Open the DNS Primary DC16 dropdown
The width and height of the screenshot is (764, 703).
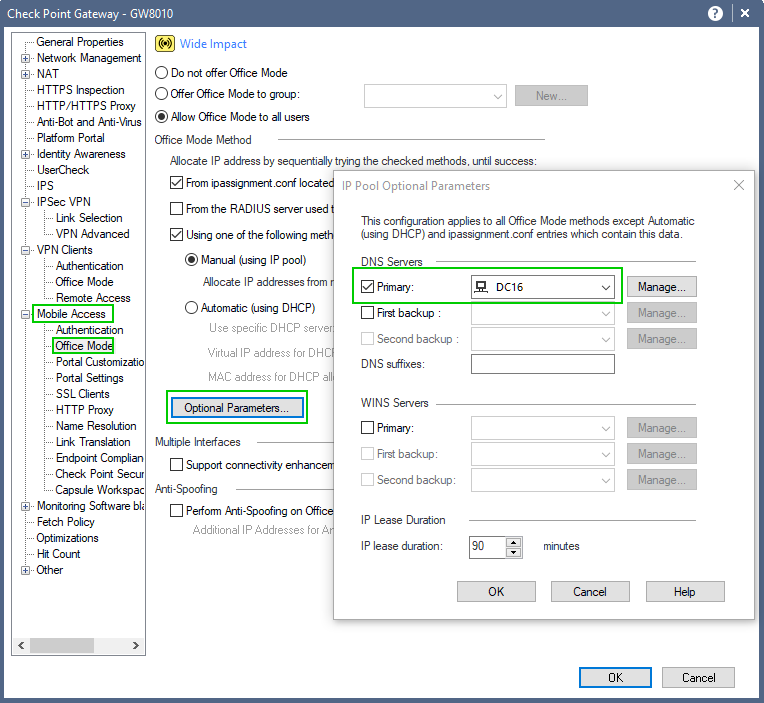point(542,287)
